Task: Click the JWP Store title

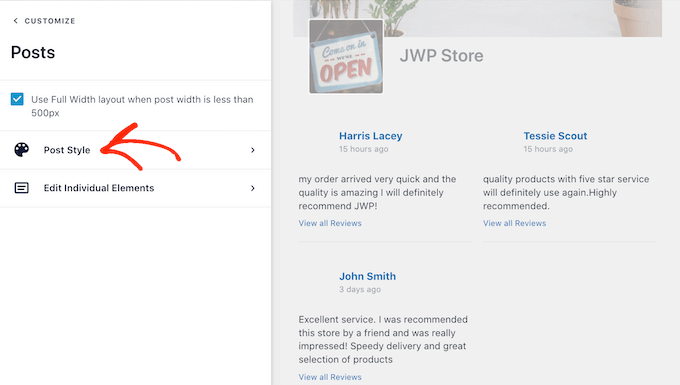Action: [441, 56]
